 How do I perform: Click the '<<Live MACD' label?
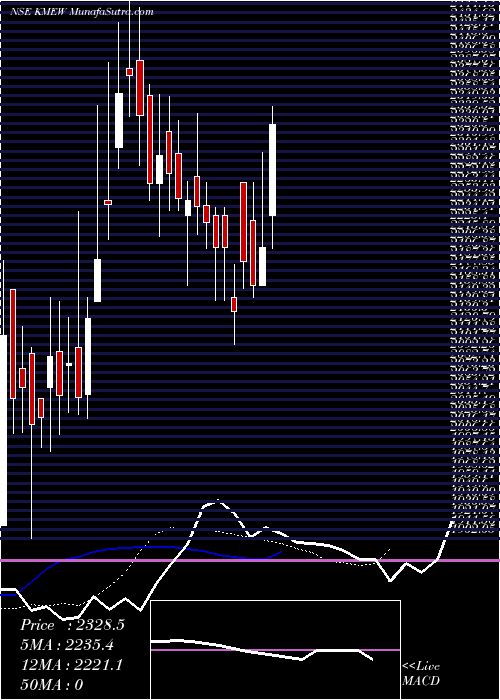[421, 674]
